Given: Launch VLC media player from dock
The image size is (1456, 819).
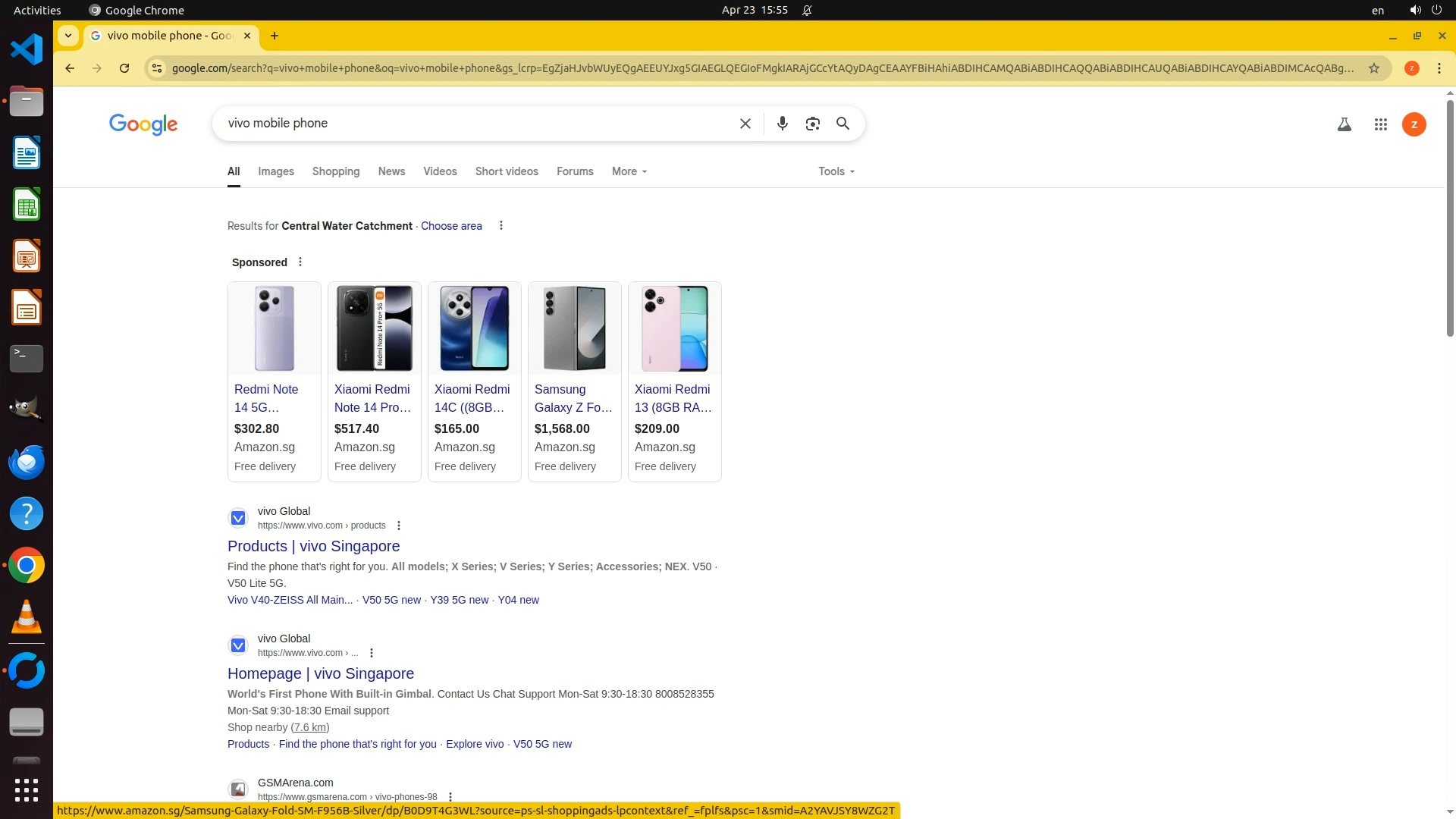Looking at the screenshot, I should [x=27, y=617].
